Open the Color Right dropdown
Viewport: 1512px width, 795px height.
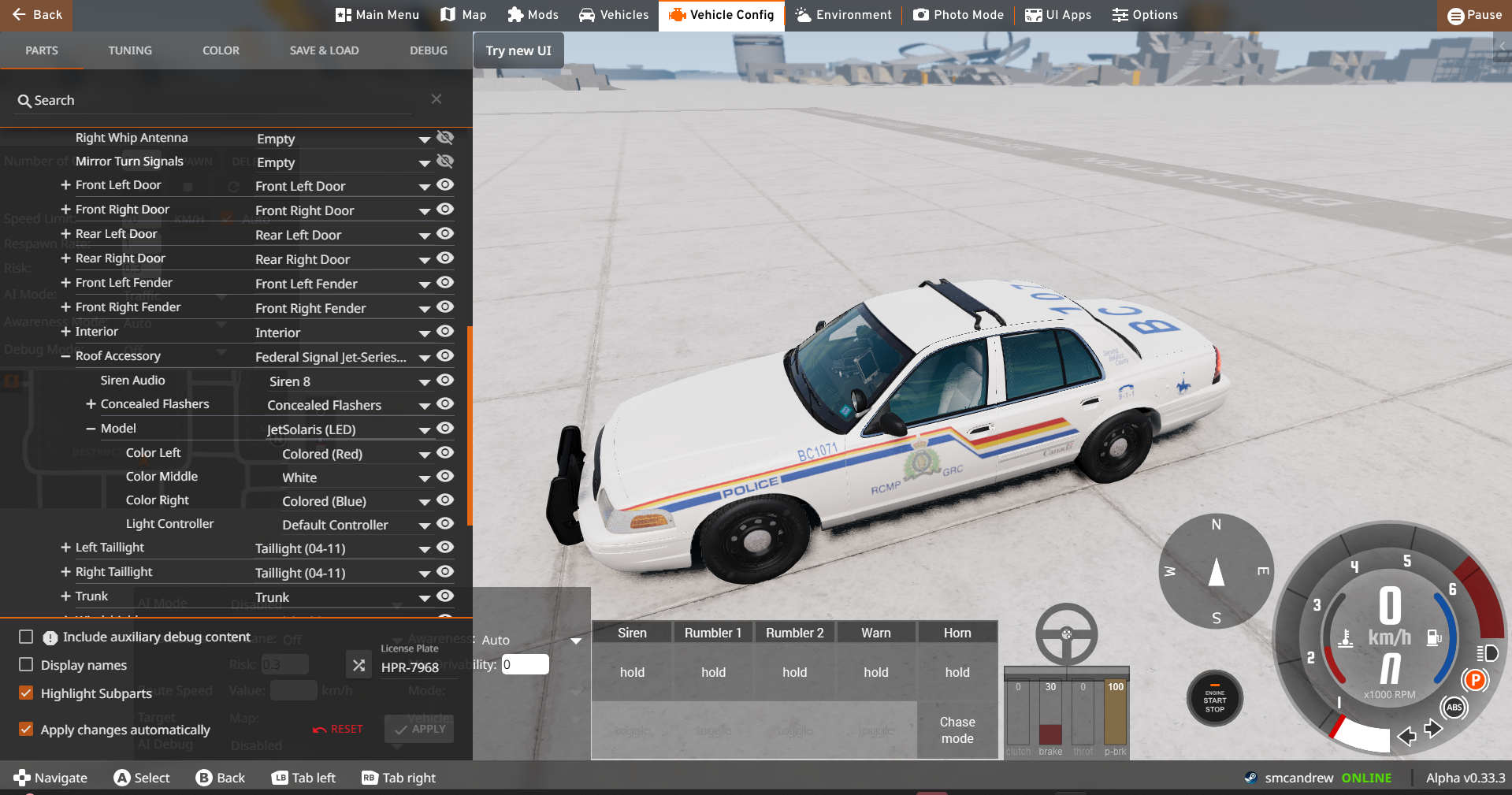[356, 501]
